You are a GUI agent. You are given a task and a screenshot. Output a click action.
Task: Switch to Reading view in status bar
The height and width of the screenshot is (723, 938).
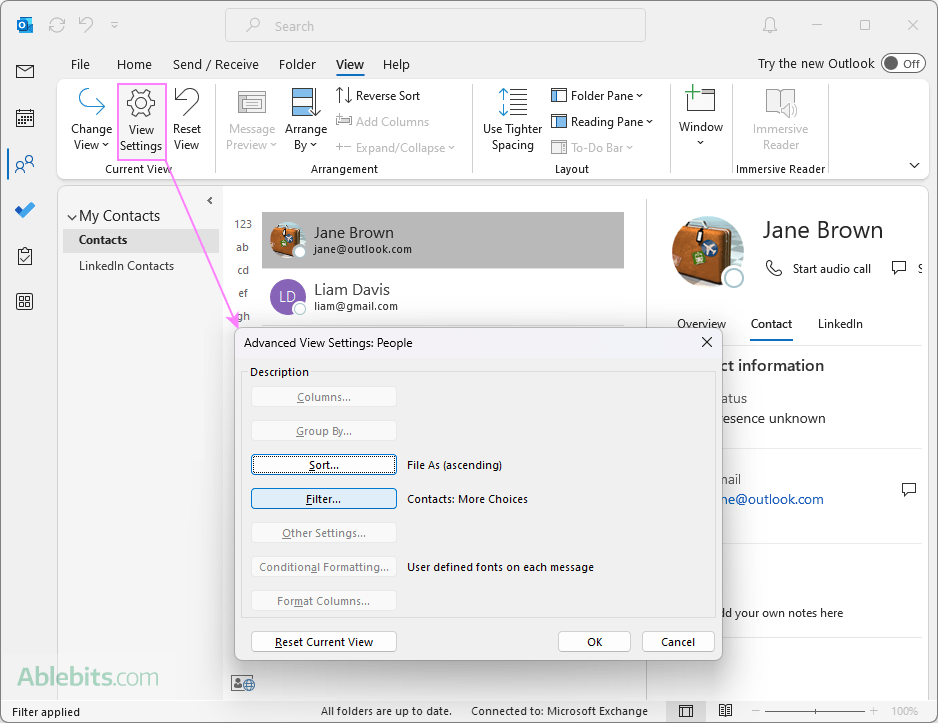tap(726, 710)
